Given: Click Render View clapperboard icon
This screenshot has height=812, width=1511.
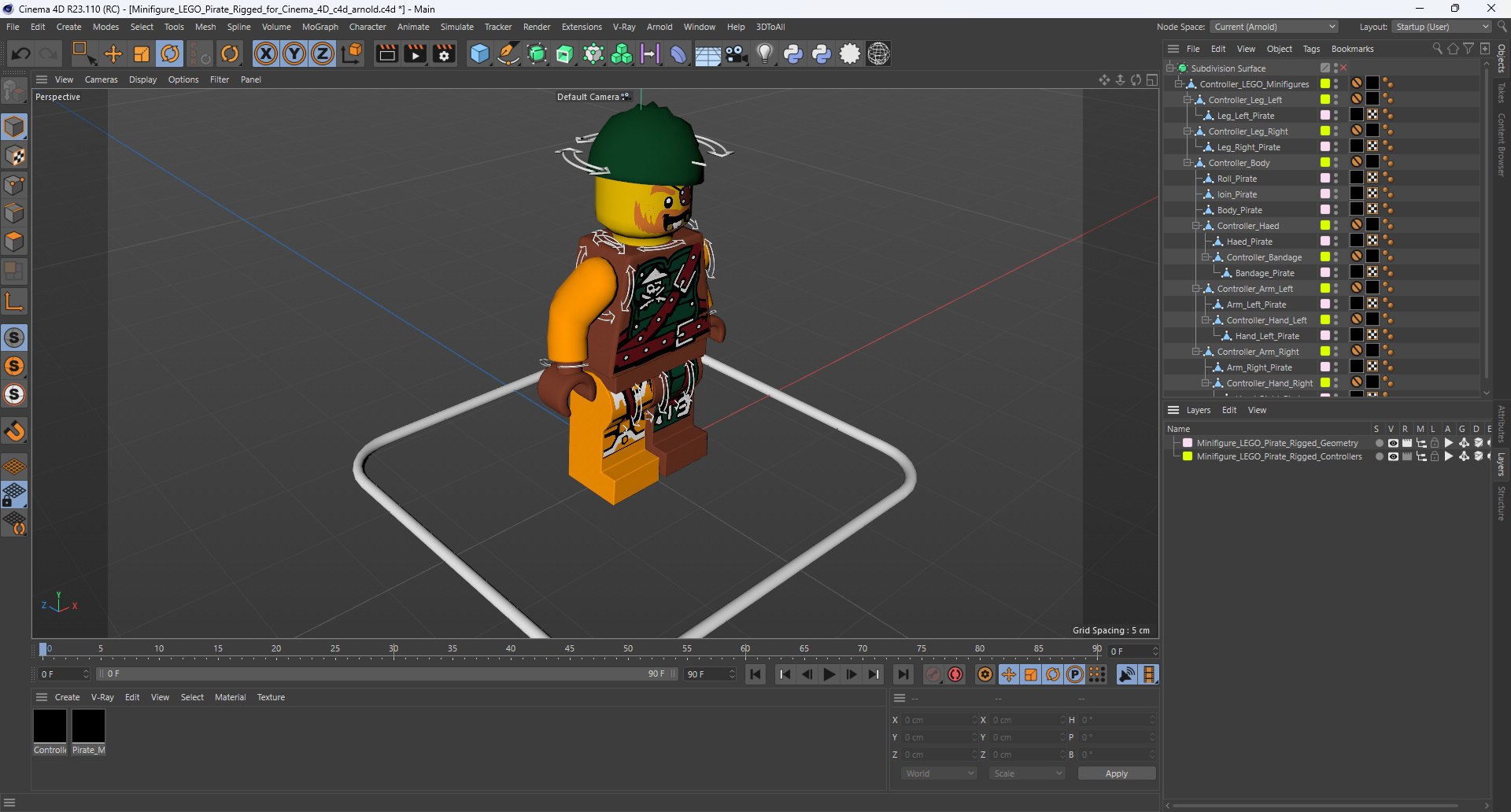Looking at the screenshot, I should [386, 54].
